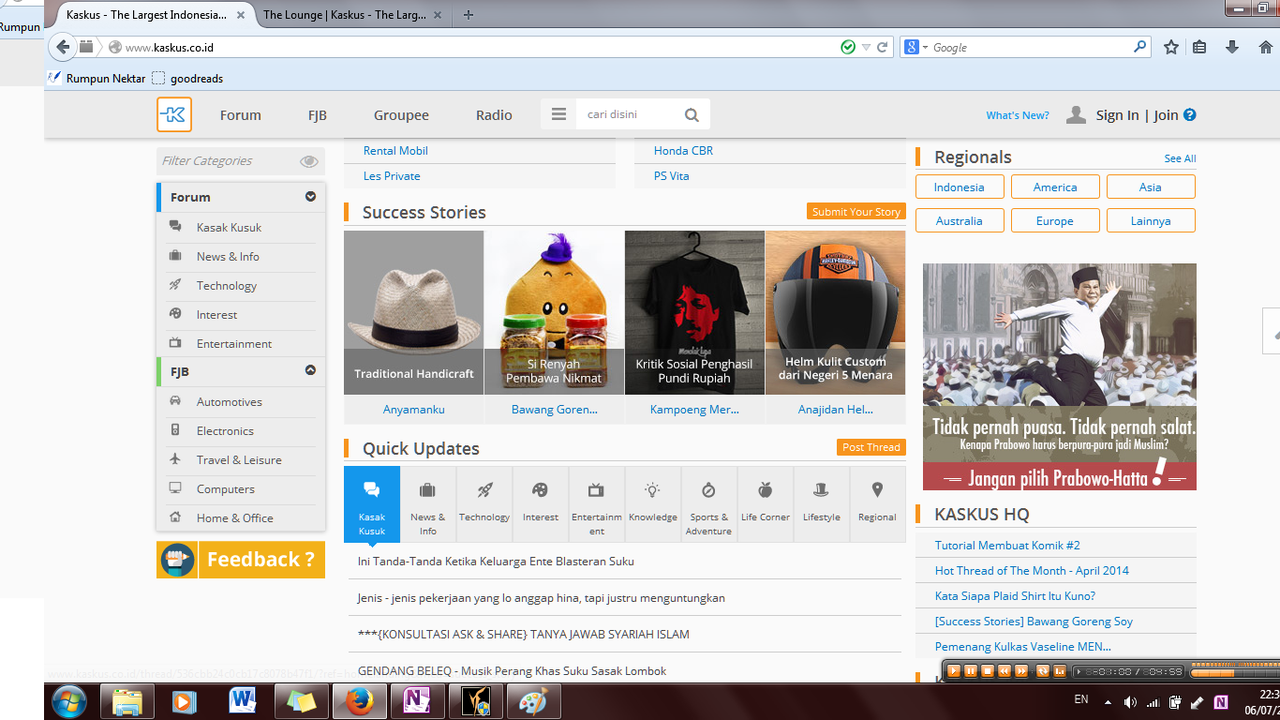Open Microsoft Word from taskbar
This screenshot has width=1280, height=720.
[x=243, y=702]
